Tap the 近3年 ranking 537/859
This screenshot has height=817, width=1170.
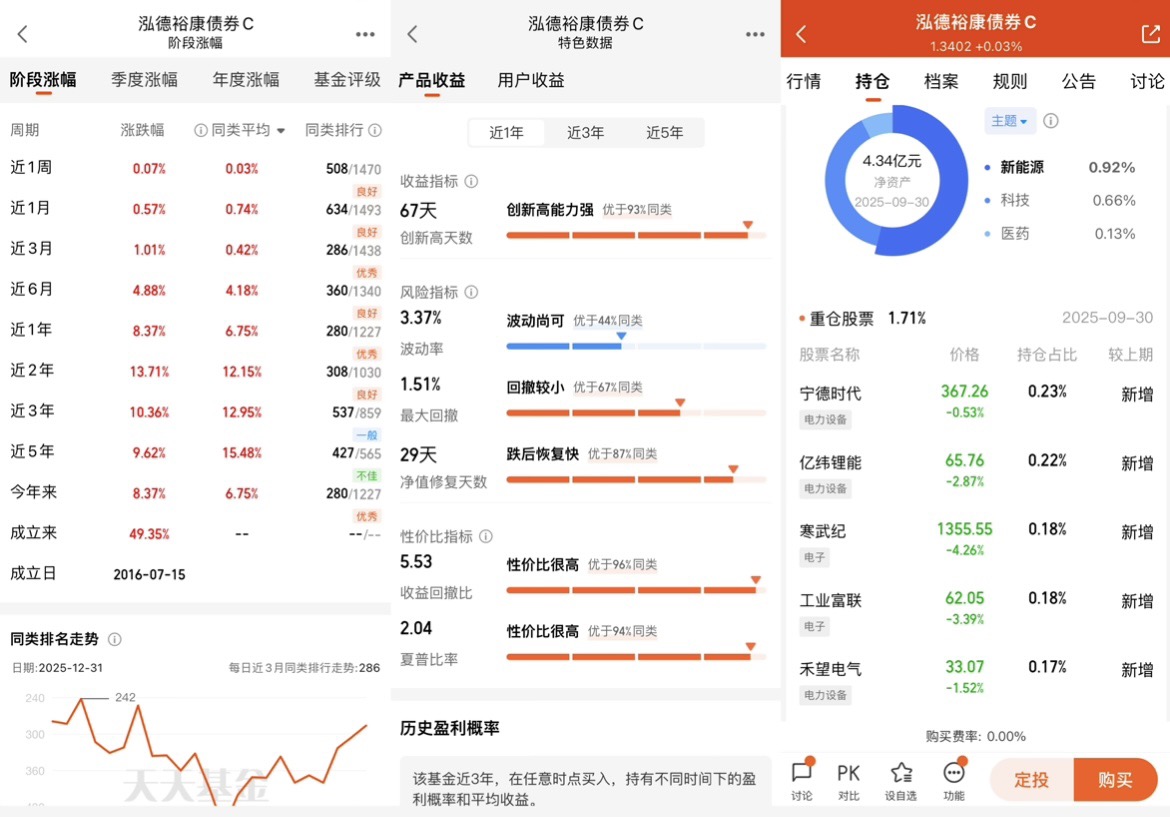357,412
